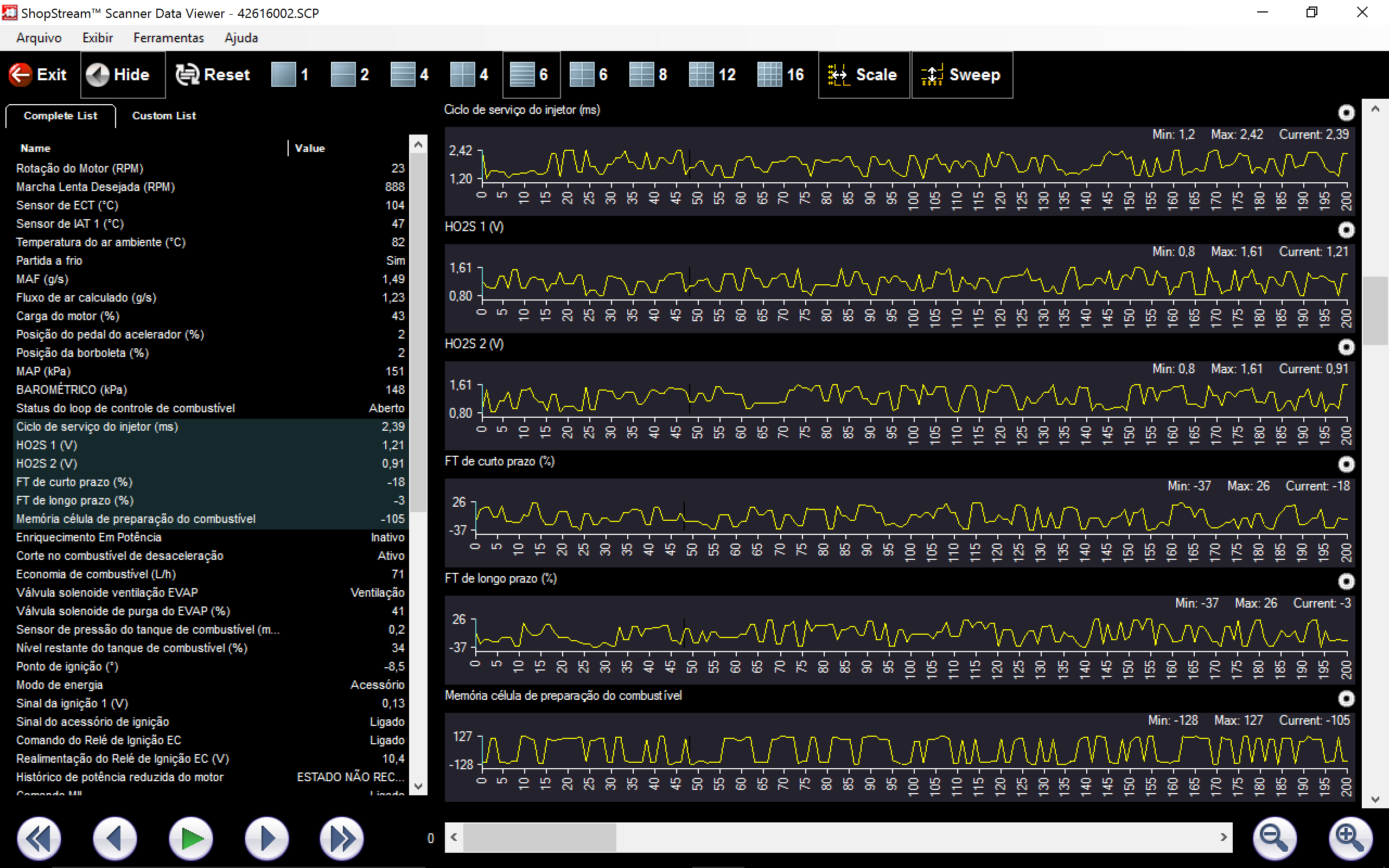Click the horizontal timeline scrollbar thumb
Screen dimensions: 1389x868
[539, 837]
